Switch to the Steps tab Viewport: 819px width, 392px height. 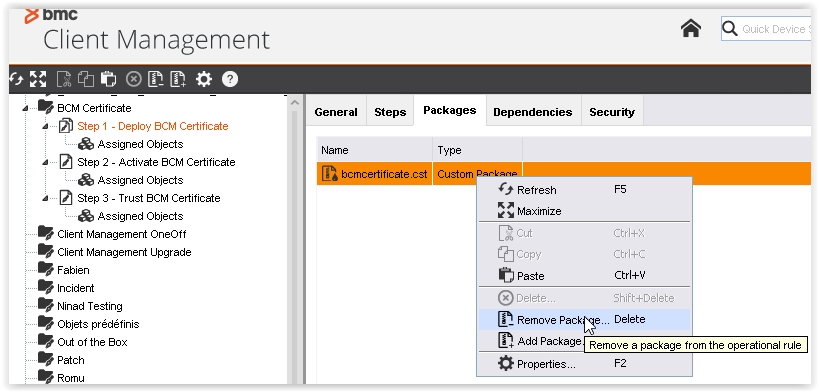[390, 112]
